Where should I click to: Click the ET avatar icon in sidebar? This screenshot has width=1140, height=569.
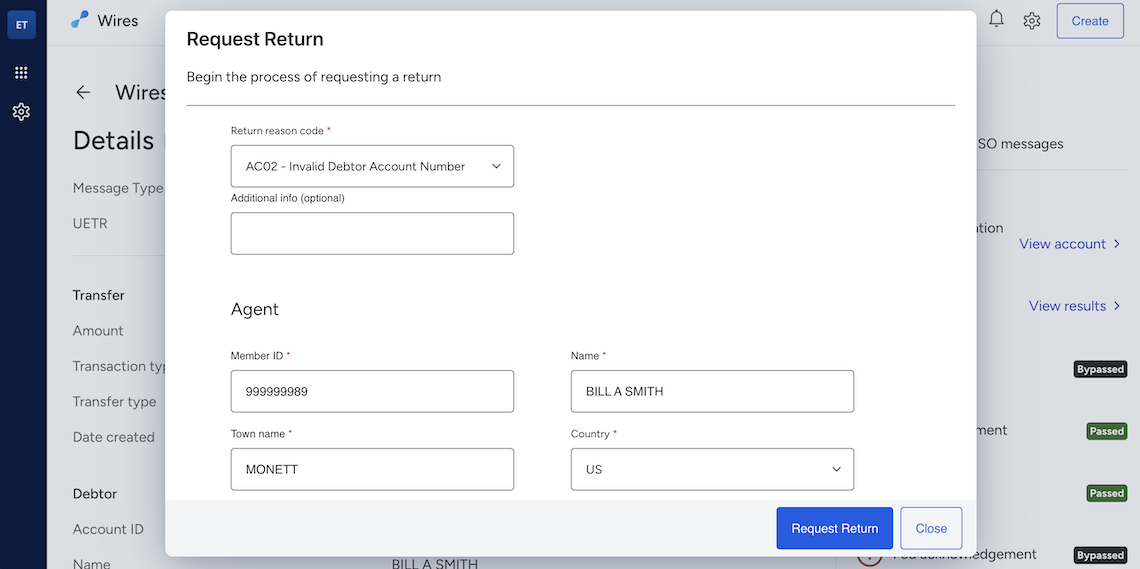(x=21, y=25)
